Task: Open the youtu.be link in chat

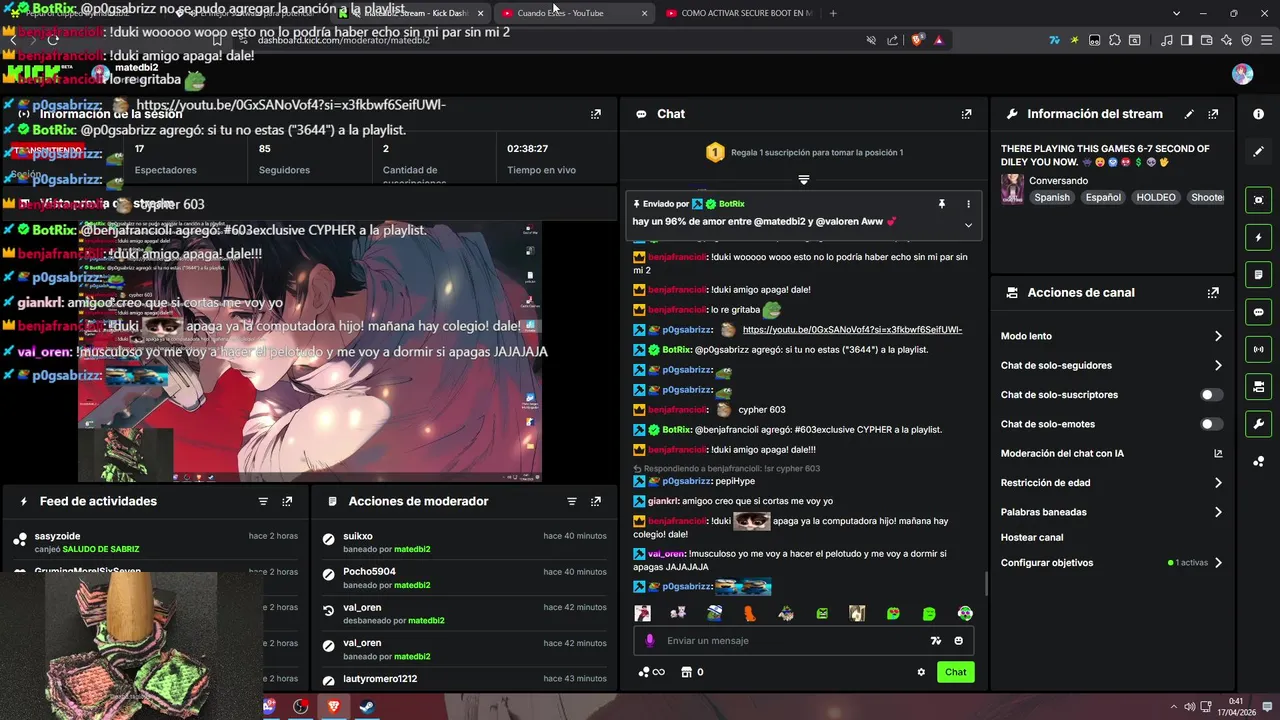Action: (x=852, y=330)
